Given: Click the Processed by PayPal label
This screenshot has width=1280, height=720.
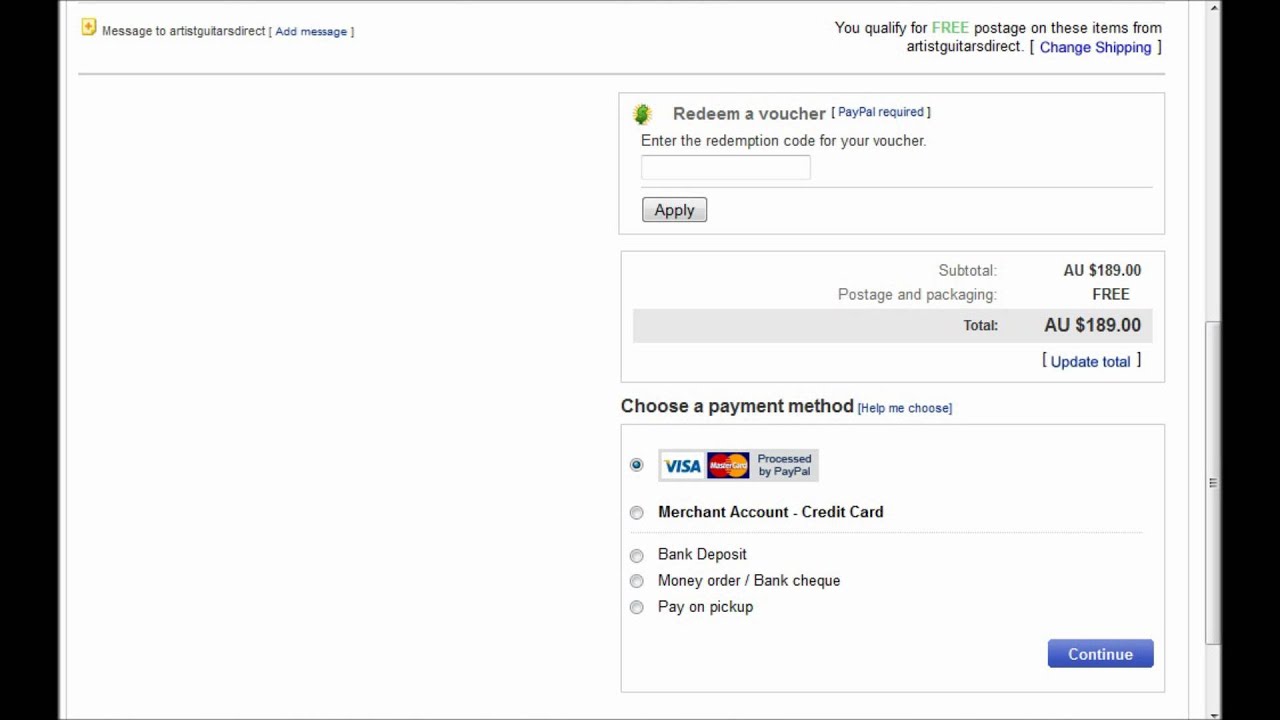Looking at the screenshot, I should [x=784, y=465].
